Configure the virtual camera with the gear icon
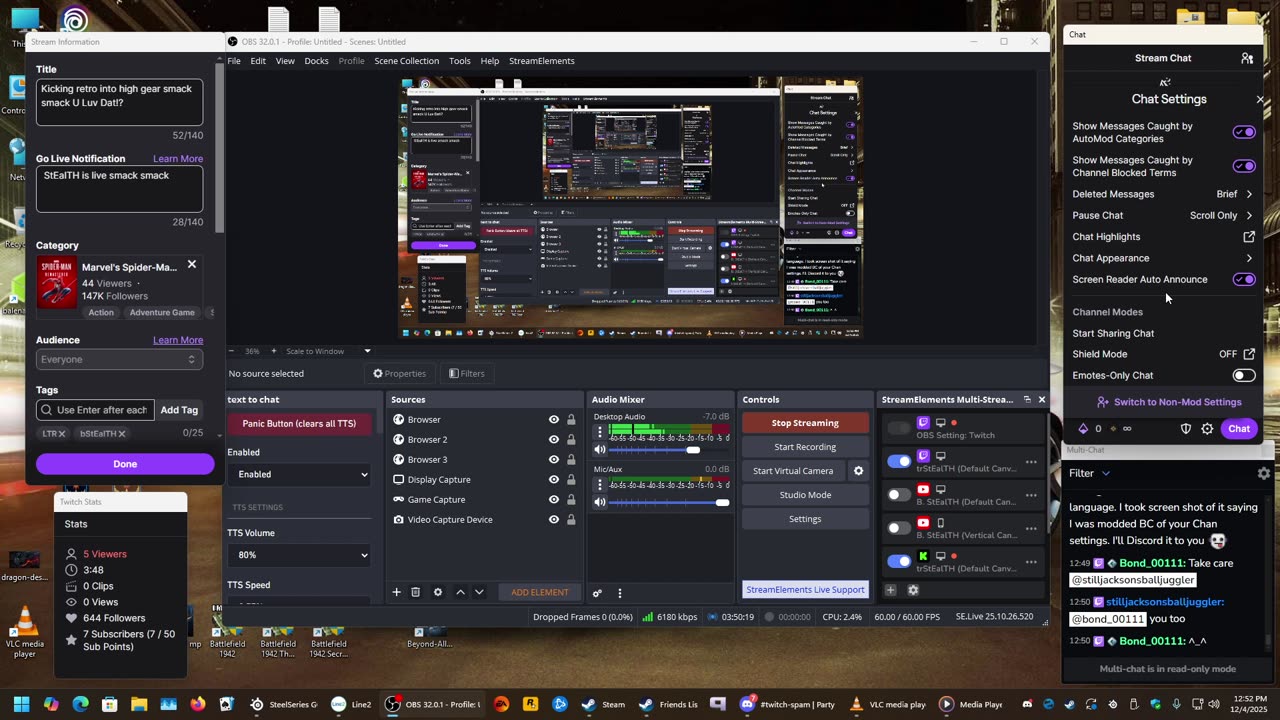The width and height of the screenshot is (1280, 720). pos(858,471)
